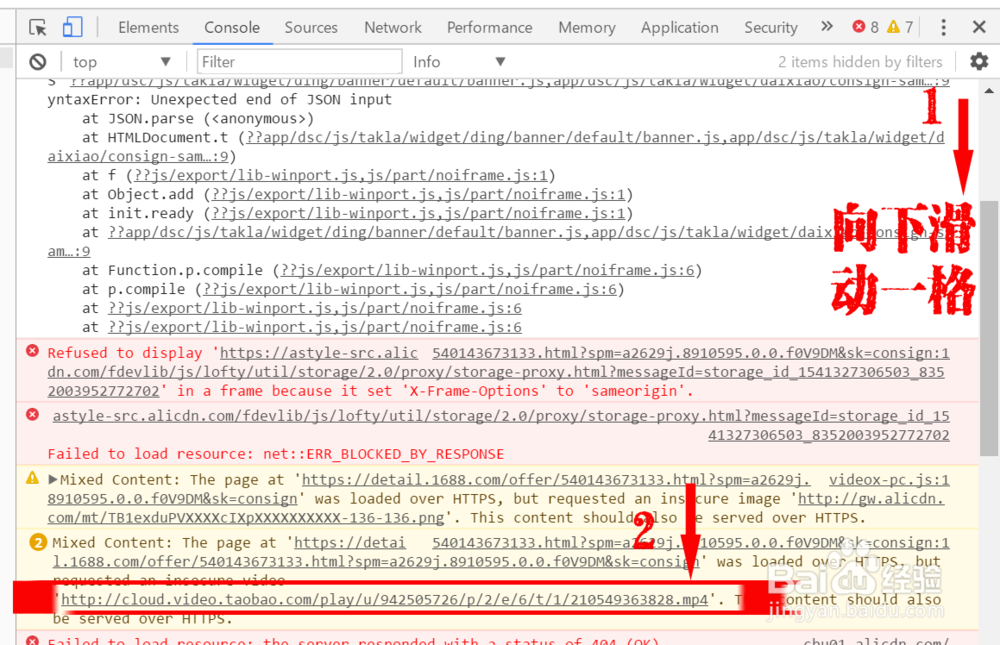Click the vertical scrollbar thumb

point(989,329)
